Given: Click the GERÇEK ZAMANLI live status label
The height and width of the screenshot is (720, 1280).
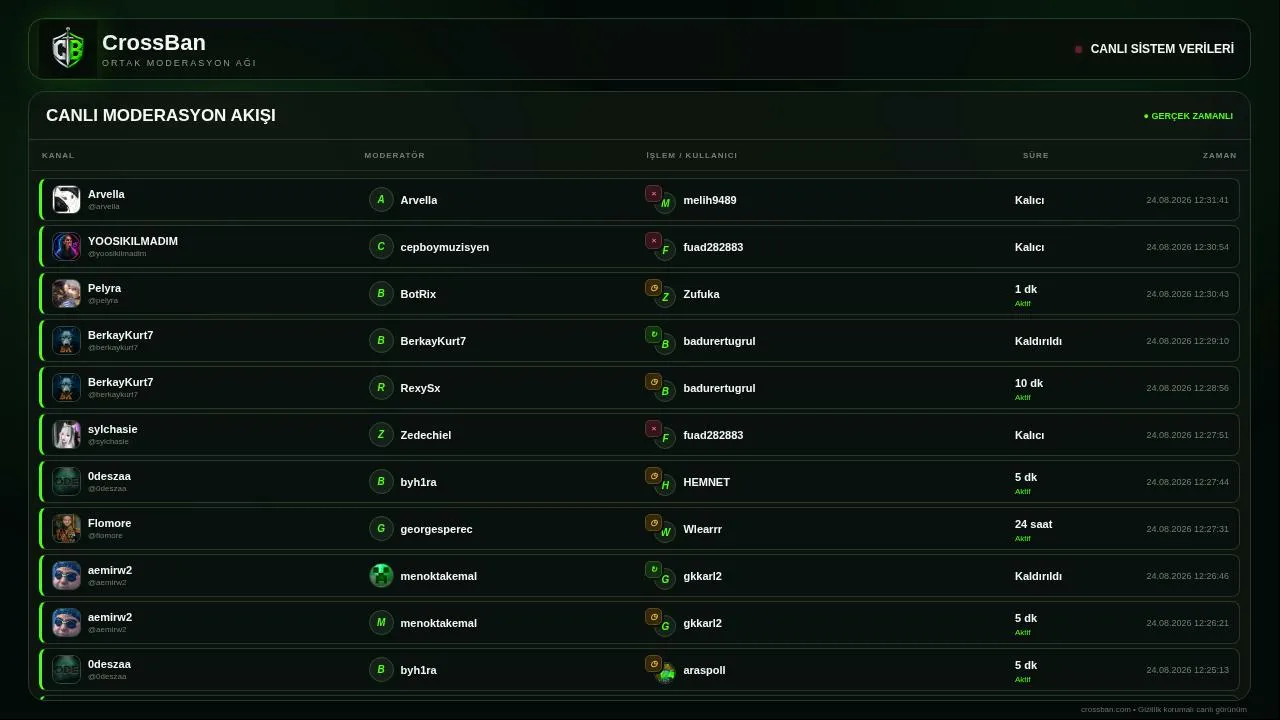Looking at the screenshot, I should click(x=1188, y=116).
